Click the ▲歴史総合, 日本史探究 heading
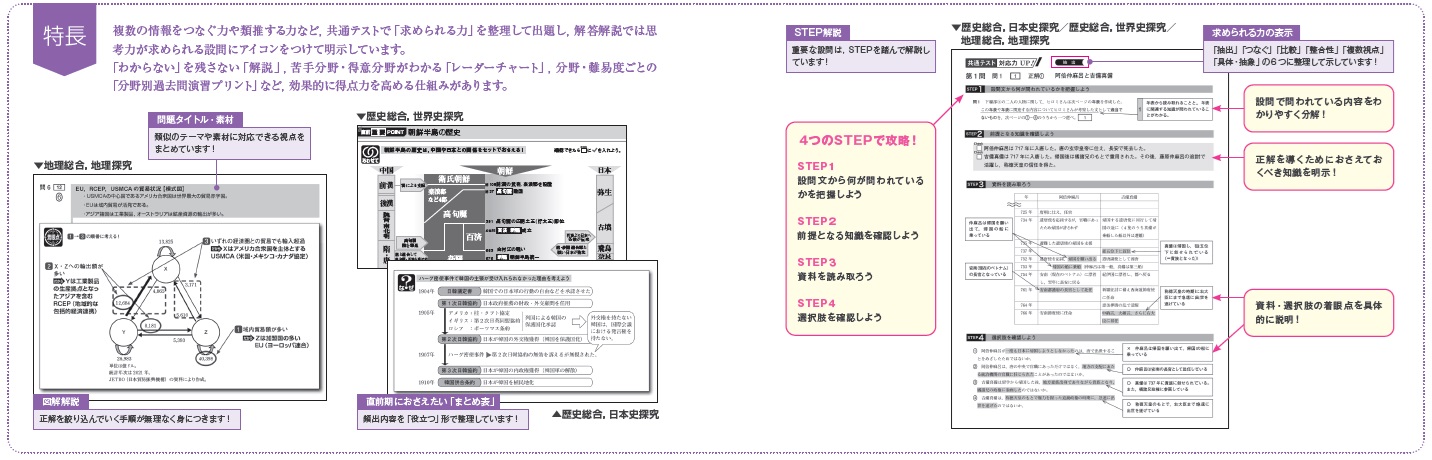This screenshot has height=460, width=1432. 604,414
